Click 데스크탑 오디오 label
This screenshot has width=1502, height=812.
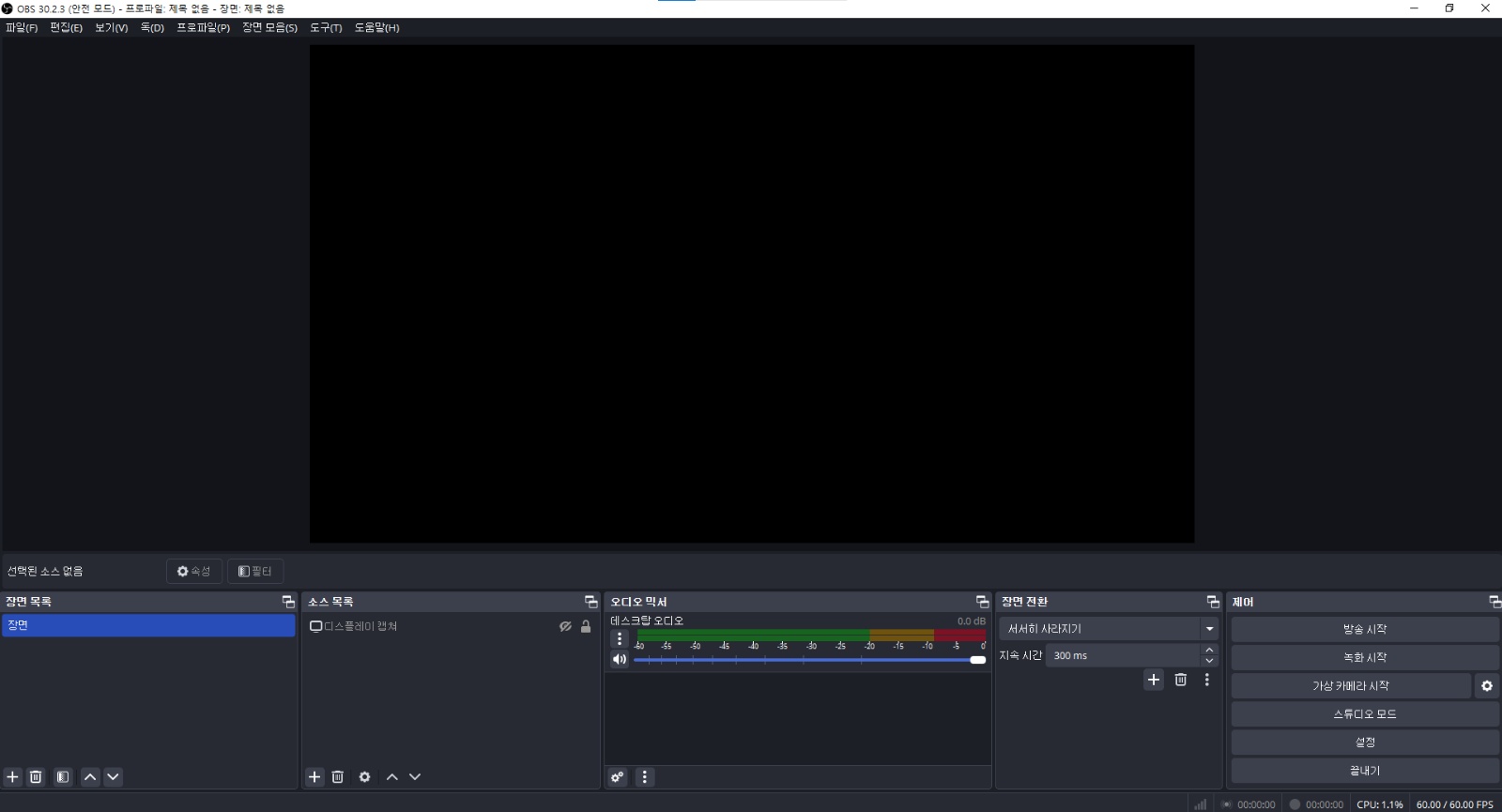(647, 620)
